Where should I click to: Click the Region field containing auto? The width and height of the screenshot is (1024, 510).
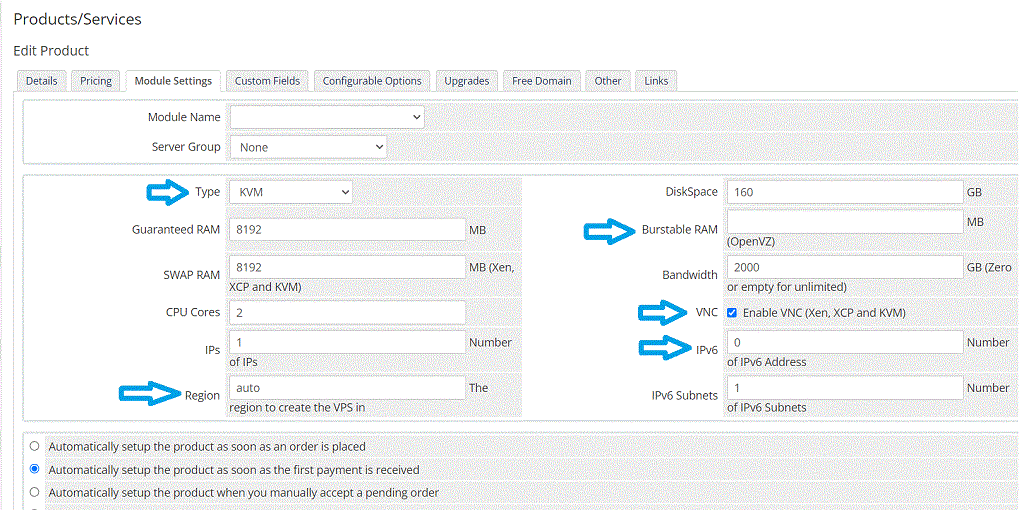click(347, 388)
